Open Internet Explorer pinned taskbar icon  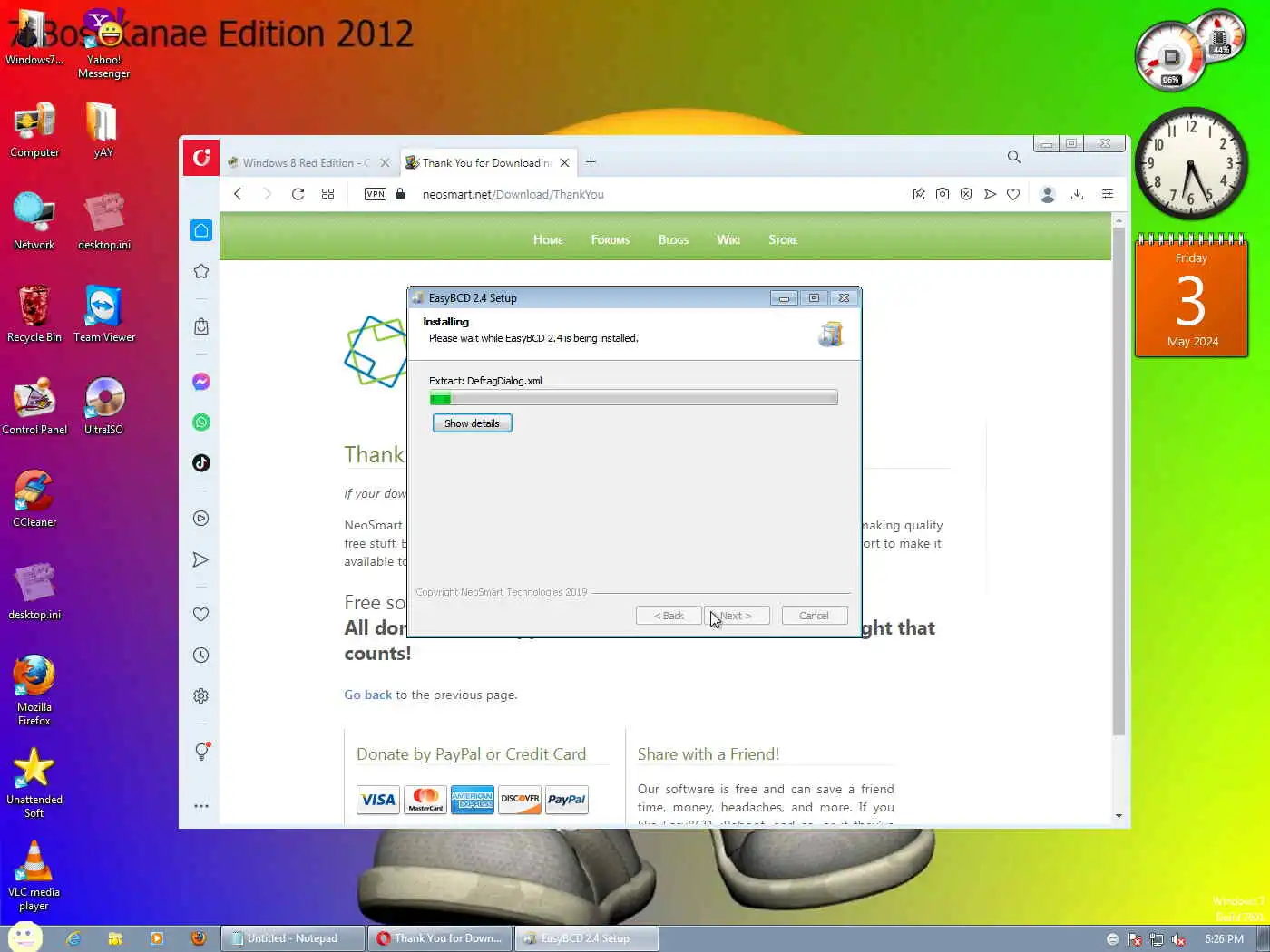pyautogui.click(x=73, y=938)
